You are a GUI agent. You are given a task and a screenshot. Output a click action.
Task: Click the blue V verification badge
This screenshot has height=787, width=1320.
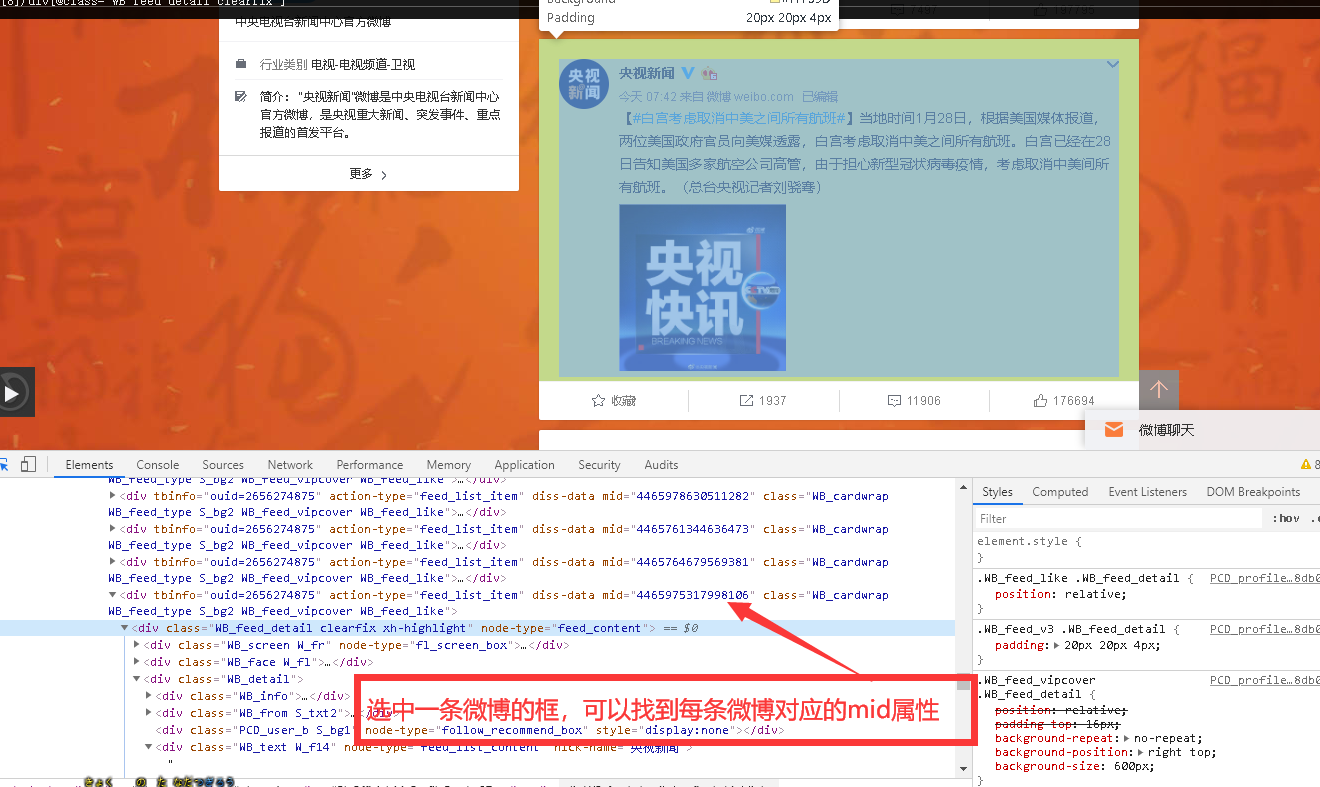pos(688,73)
